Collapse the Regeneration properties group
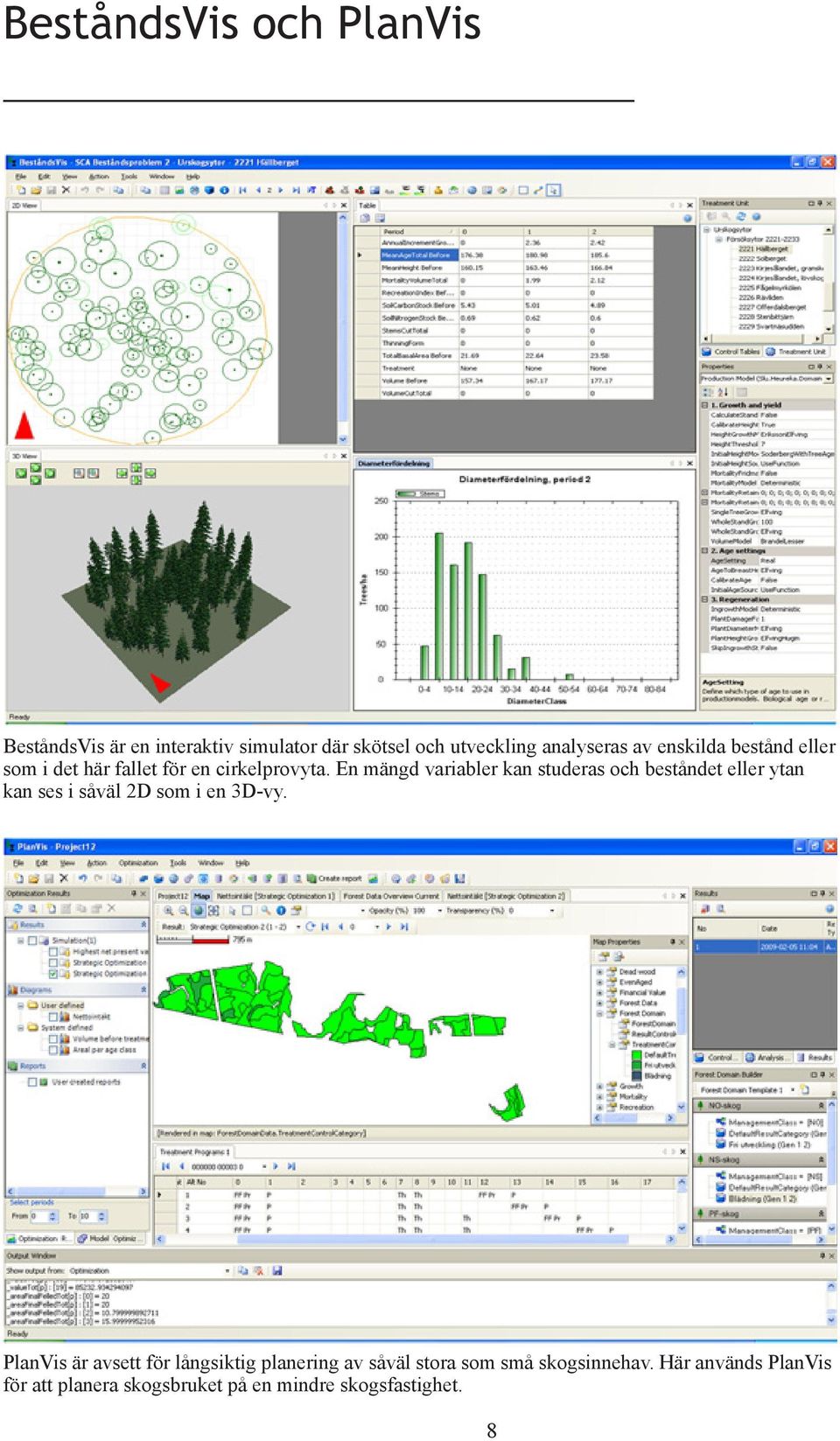The width and height of the screenshot is (840, 1441). [x=705, y=600]
